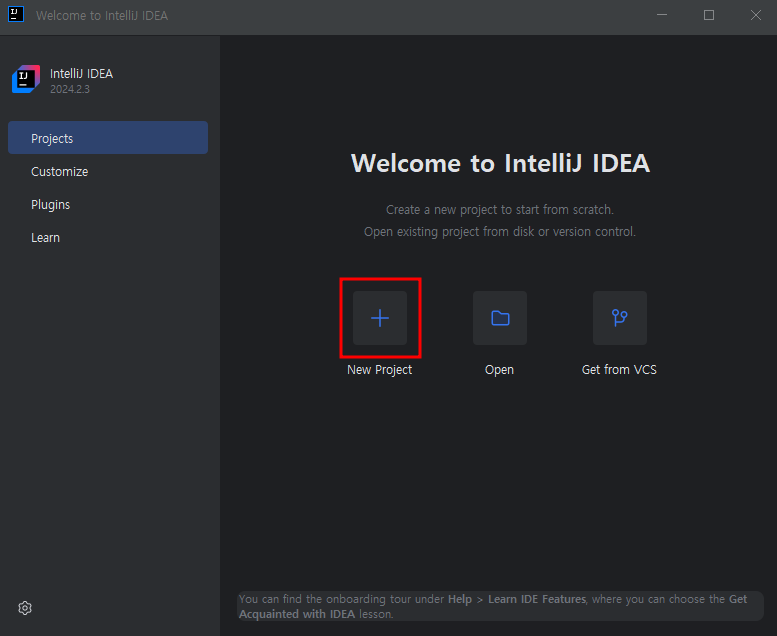The width and height of the screenshot is (777, 636).
Task: Click the 'Create a new project' description line
Action: coord(500,210)
